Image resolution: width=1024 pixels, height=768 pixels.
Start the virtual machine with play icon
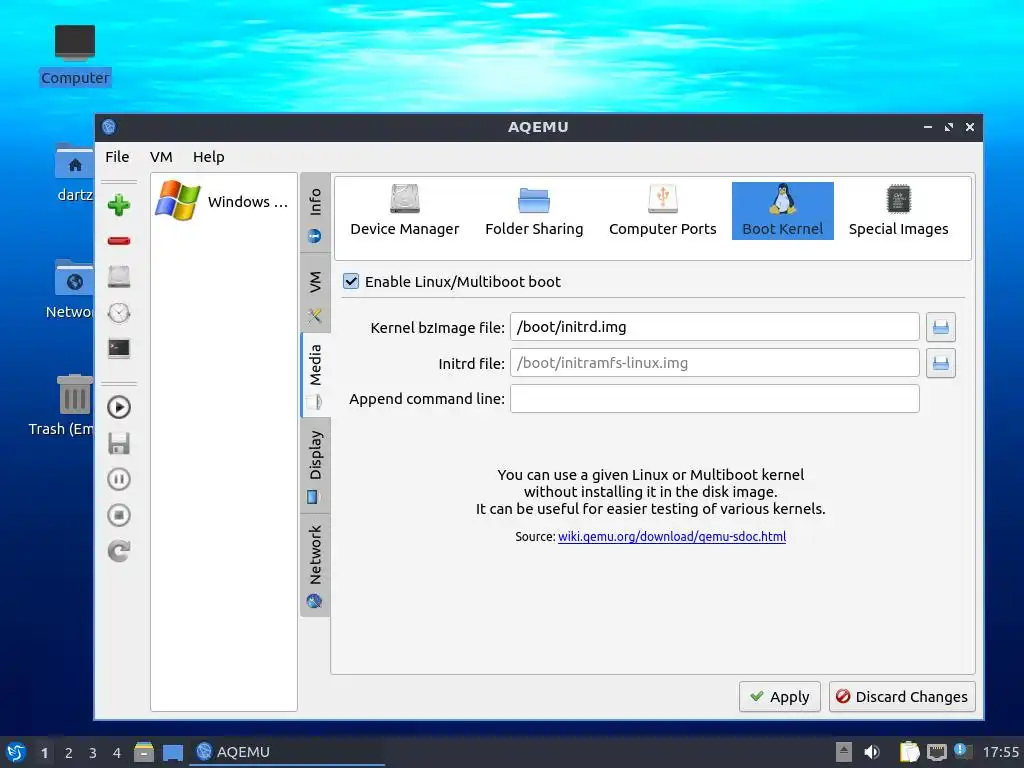point(119,408)
